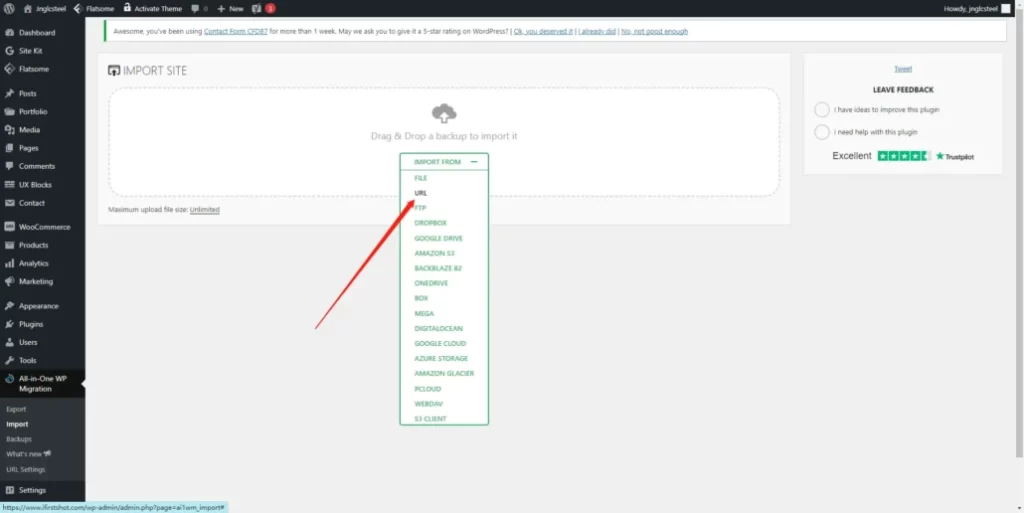Screen dimensions: 1024x513
Task: Open Portfolio sidebar icon
Action: tap(9, 112)
